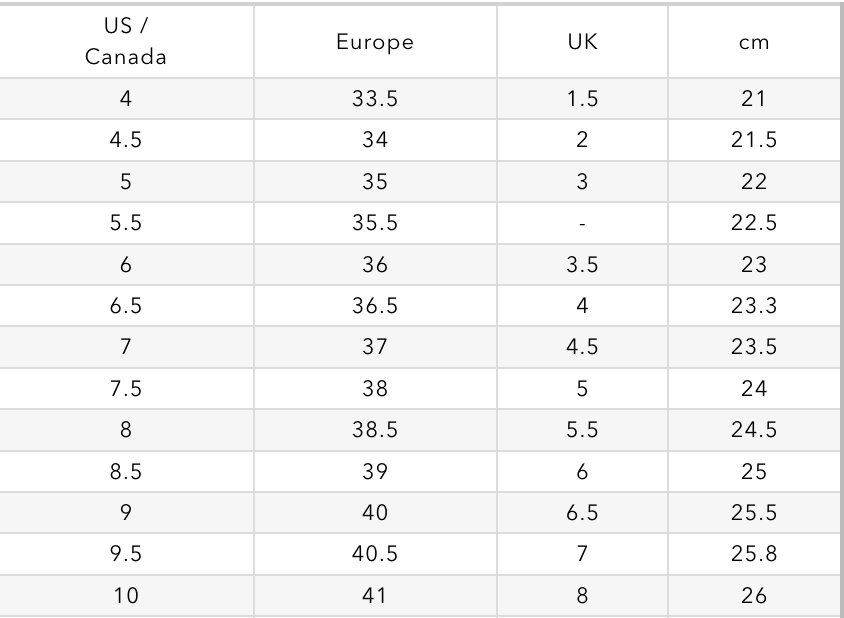Click the 24 cm cell
The height and width of the screenshot is (618, 844).
[x=754, y=389]
